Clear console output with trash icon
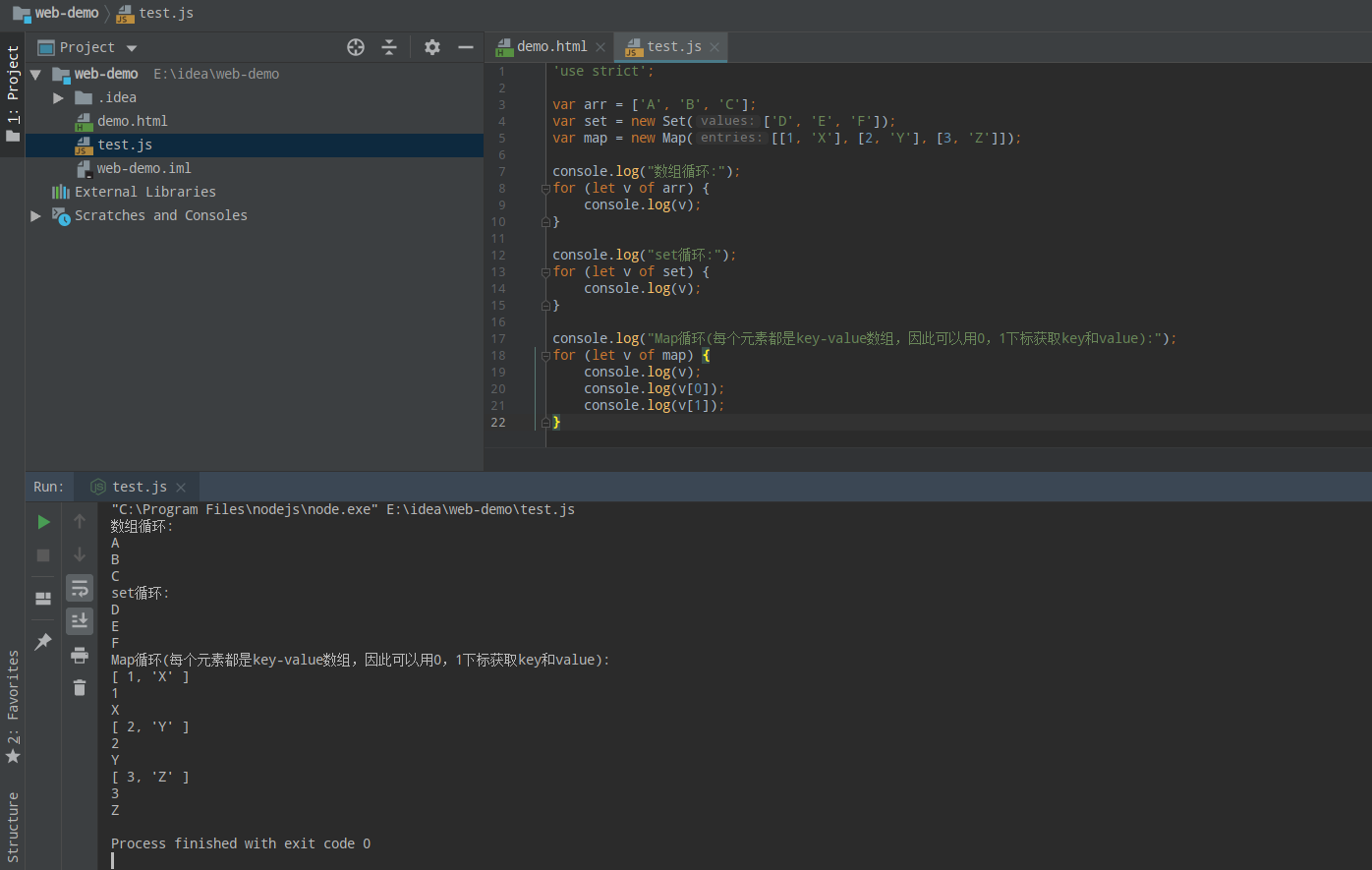1372x870 pixels. (x=80, y=688)
